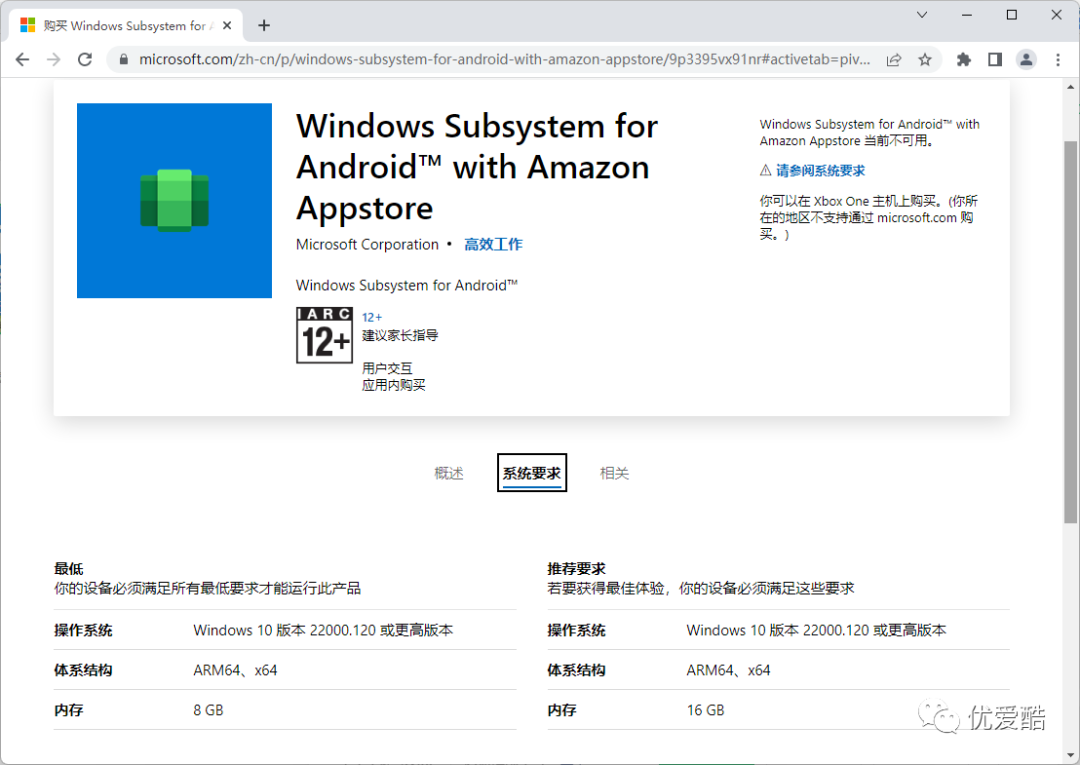Open the Extensions puzzle icon
1080x765 pixels.
coord(964,60)
